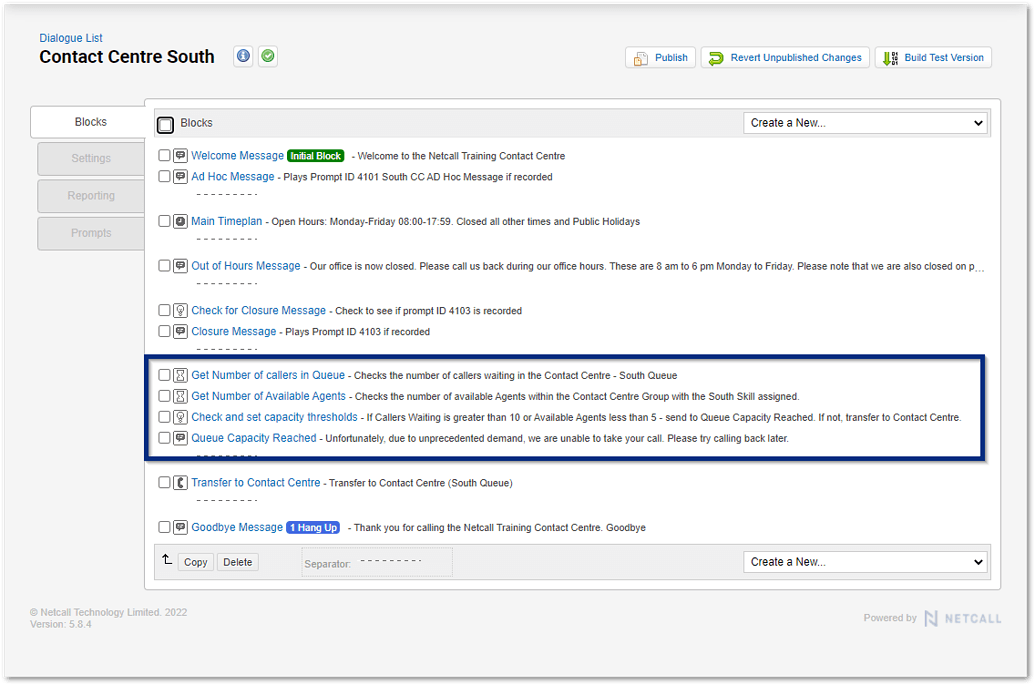This screenshot has height=684, width=1035.
Task: Click the move-up arrow icon in the footer bar
Action: pos(167,561)
